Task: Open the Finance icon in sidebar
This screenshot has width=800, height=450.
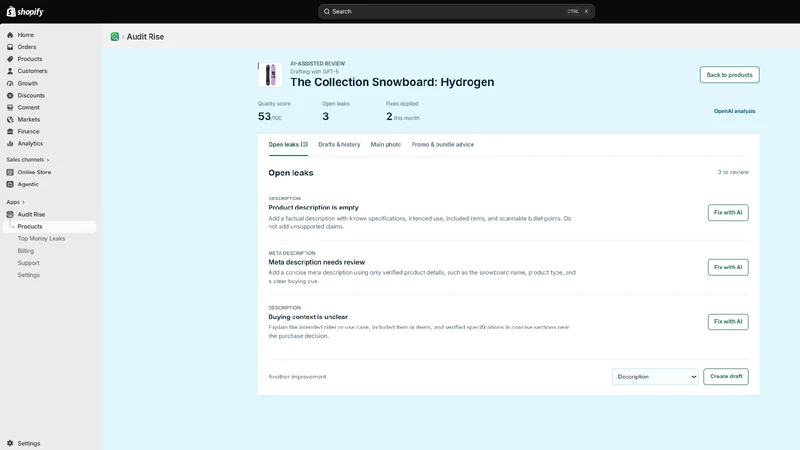Action: (10, 132)
